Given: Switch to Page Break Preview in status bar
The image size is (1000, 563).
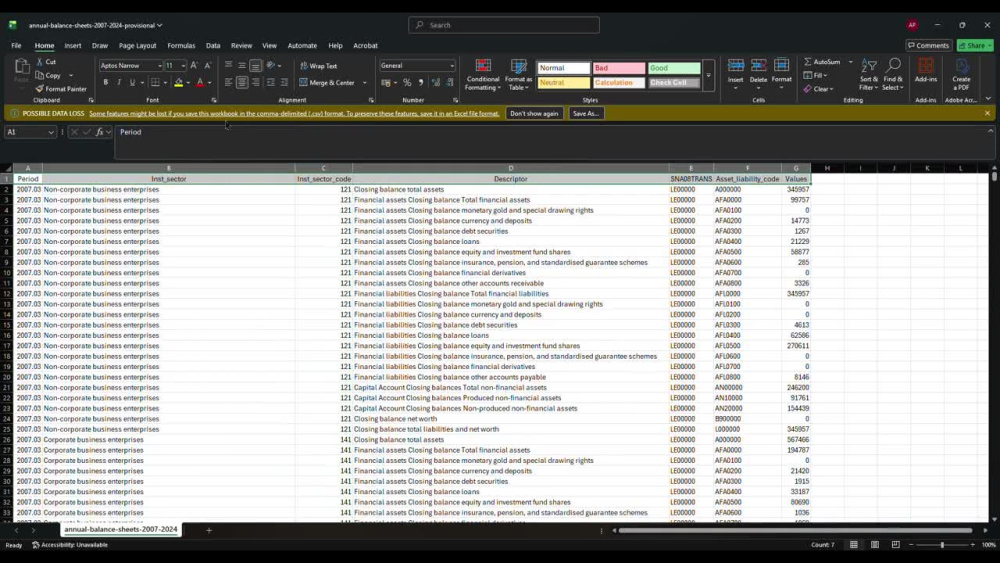Looking at the screenshot, I should pyautogui.click(x=896, y=545).
